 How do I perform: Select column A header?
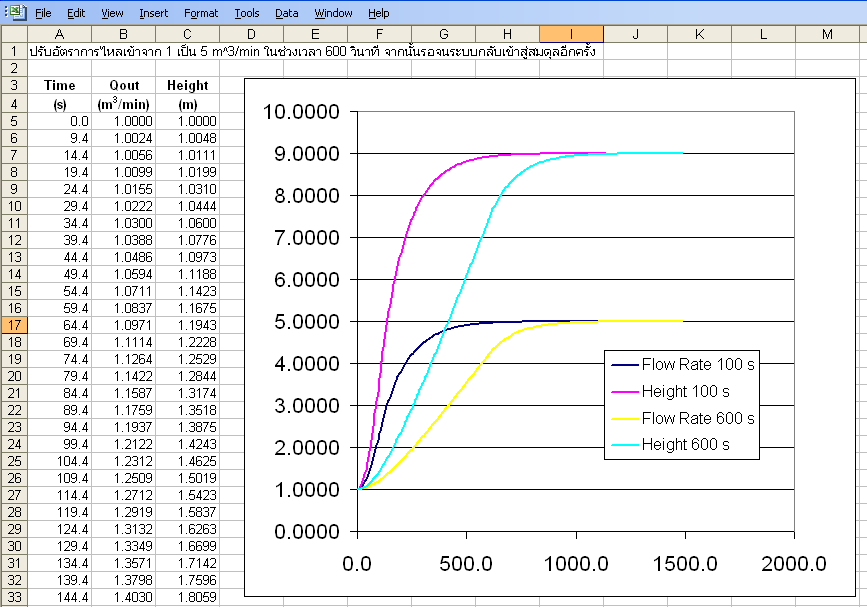click(x=59, y=34)
